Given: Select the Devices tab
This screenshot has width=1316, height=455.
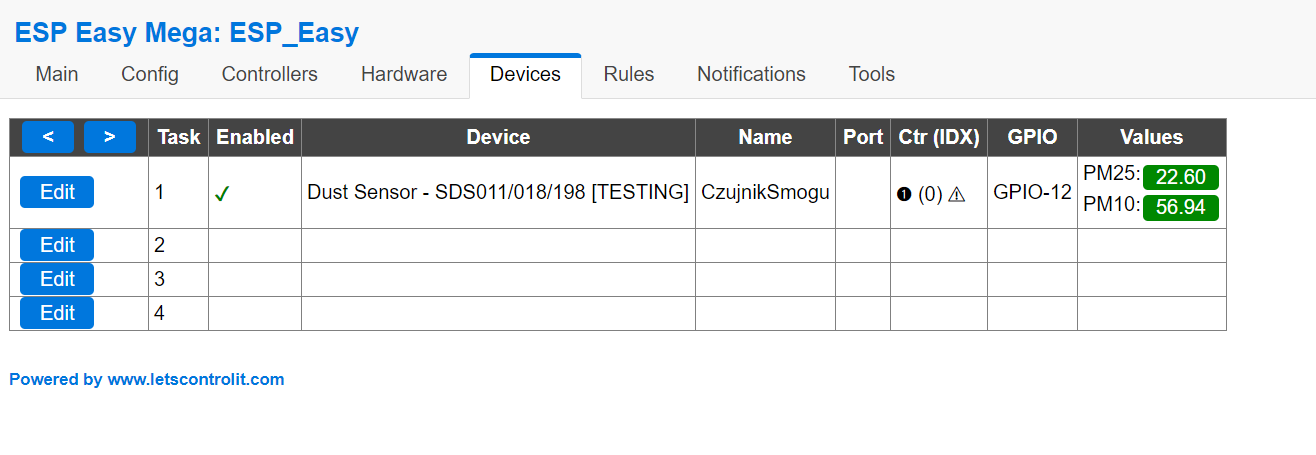Looking at the screenshot, I should (x=525, y=74).
